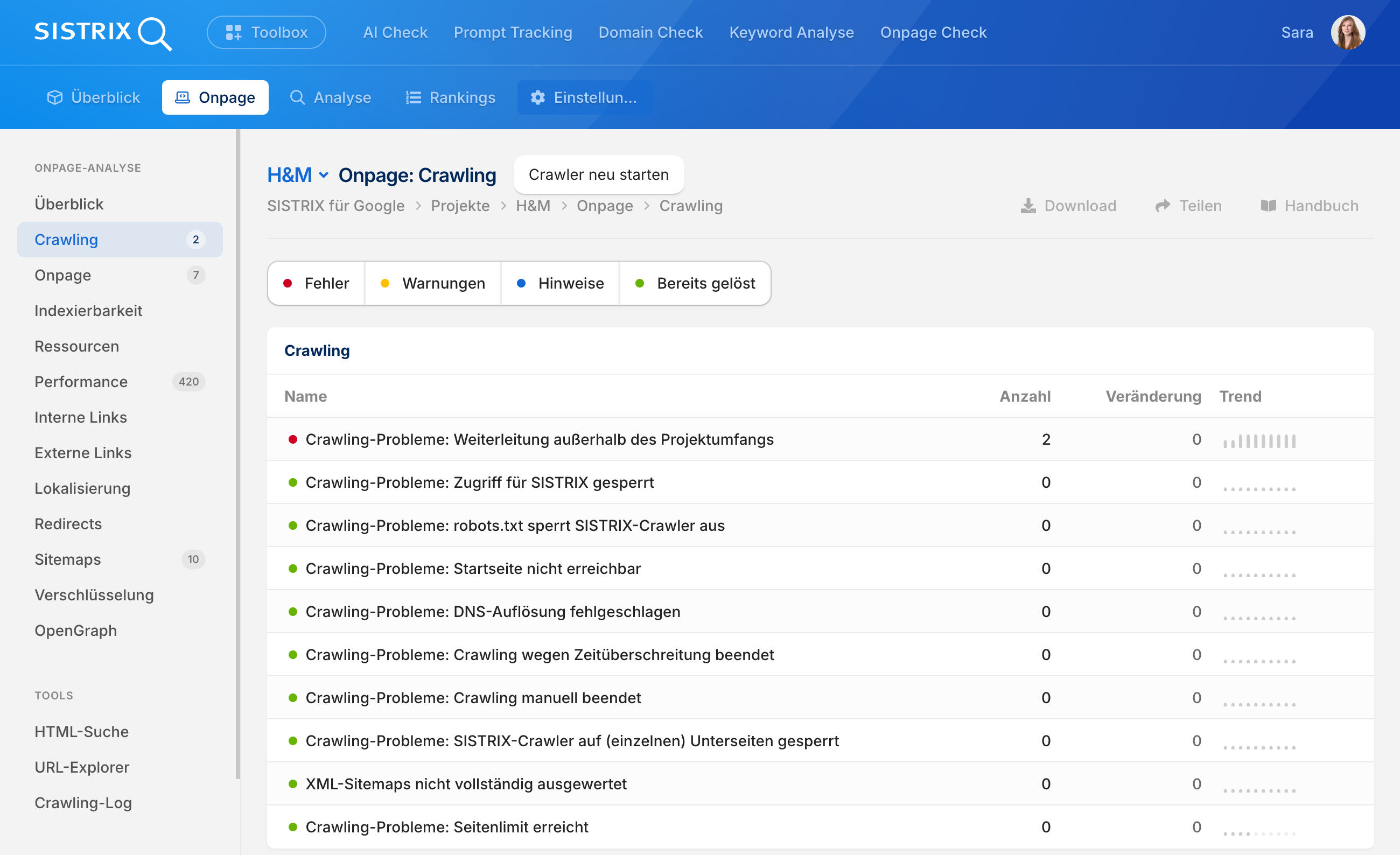Screen dimensions: 1400x855
Task: Click the SISTRIX magnifier logo
Action: point(103,32)
